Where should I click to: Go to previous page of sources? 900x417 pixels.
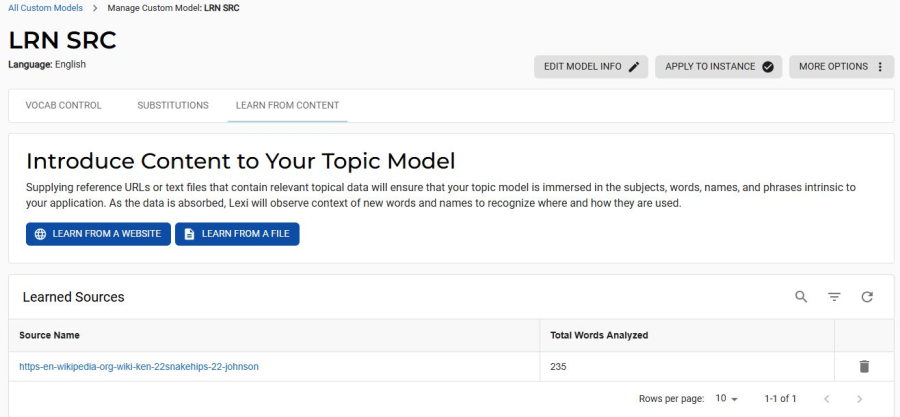click(827, 399)
